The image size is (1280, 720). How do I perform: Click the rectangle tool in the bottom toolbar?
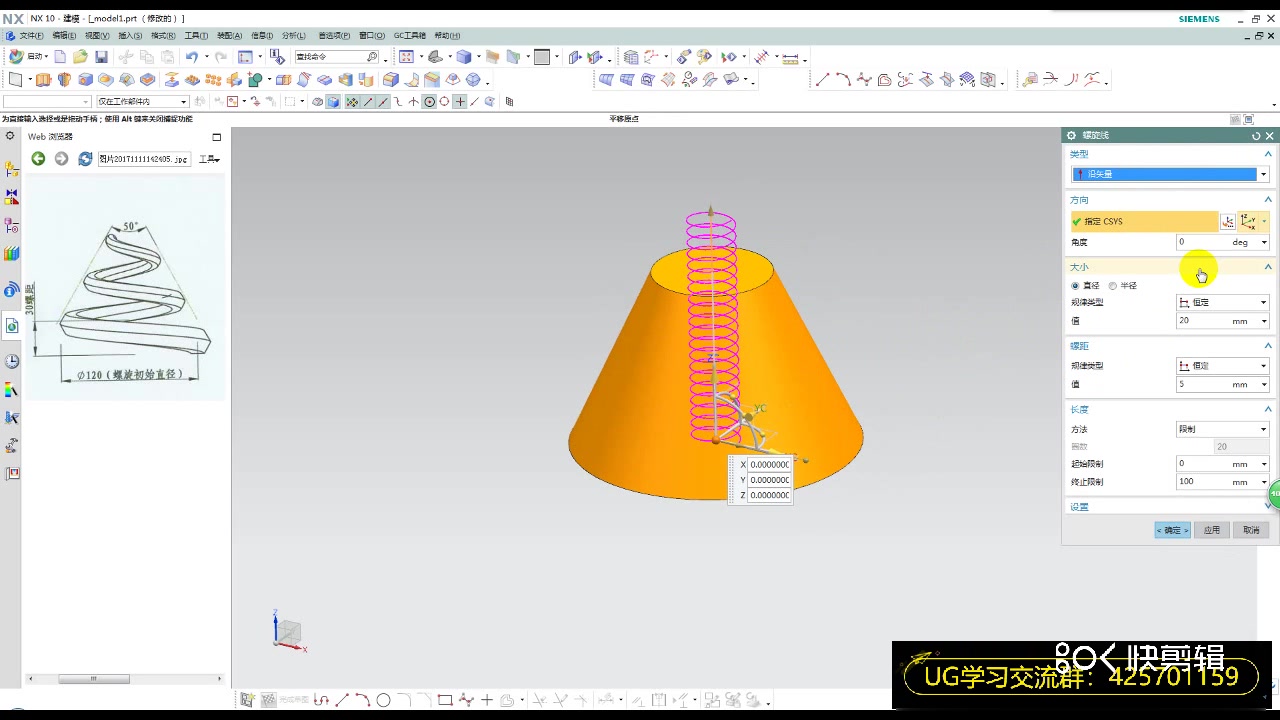click(445, 700)
